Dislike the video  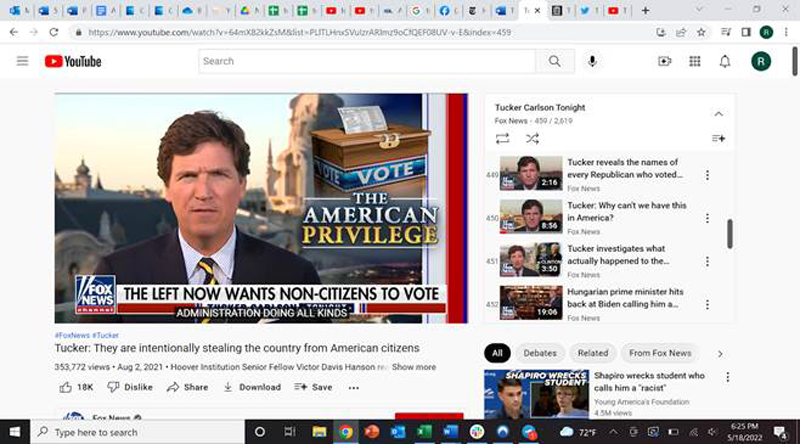pyautogui.click(x=130, y=387)
